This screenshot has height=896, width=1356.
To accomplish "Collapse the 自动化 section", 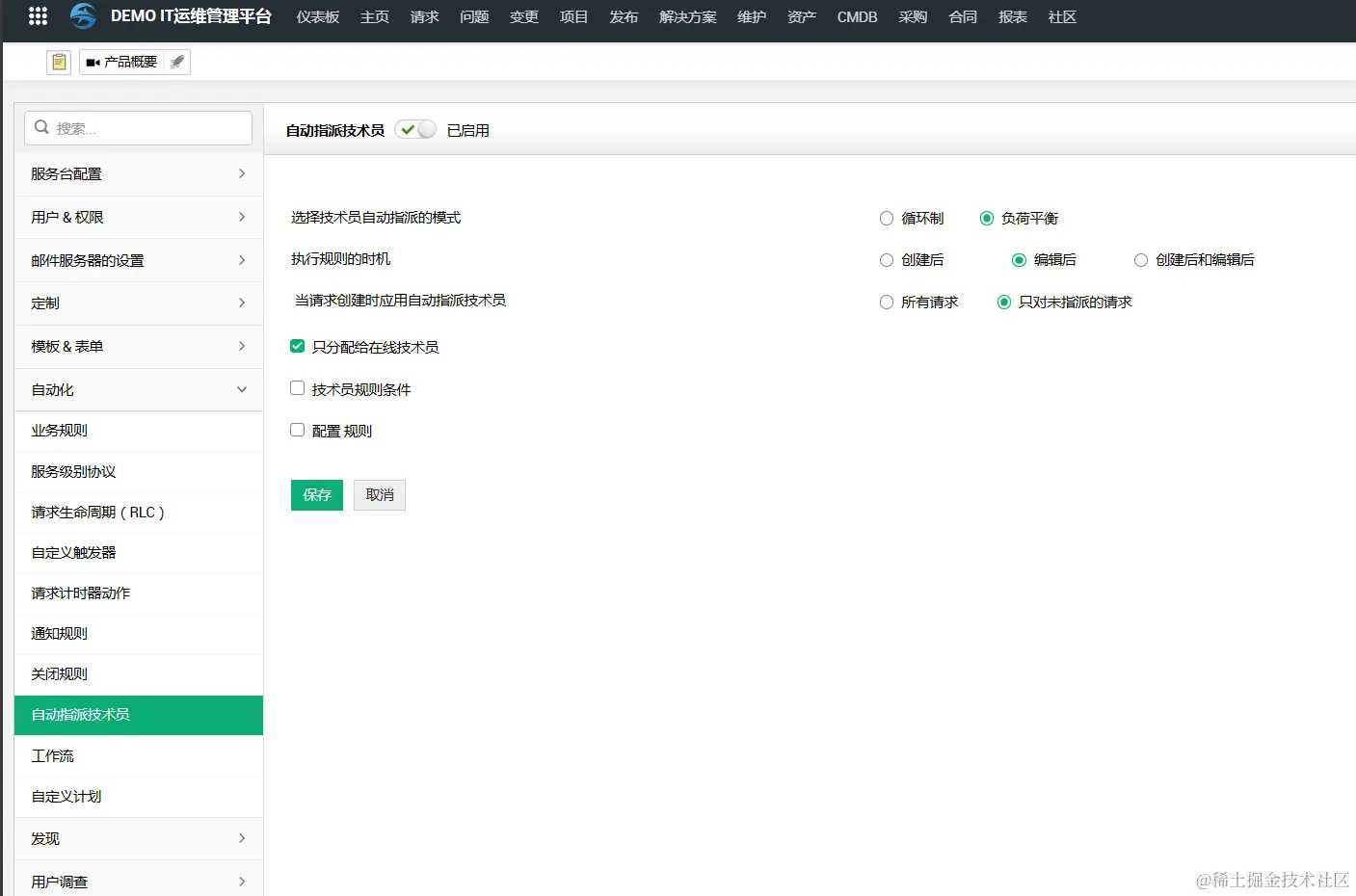I will 138,389.
